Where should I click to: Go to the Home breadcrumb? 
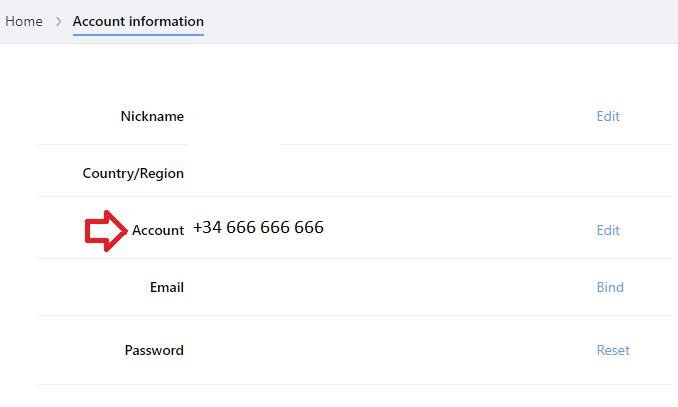pos(24,21)
